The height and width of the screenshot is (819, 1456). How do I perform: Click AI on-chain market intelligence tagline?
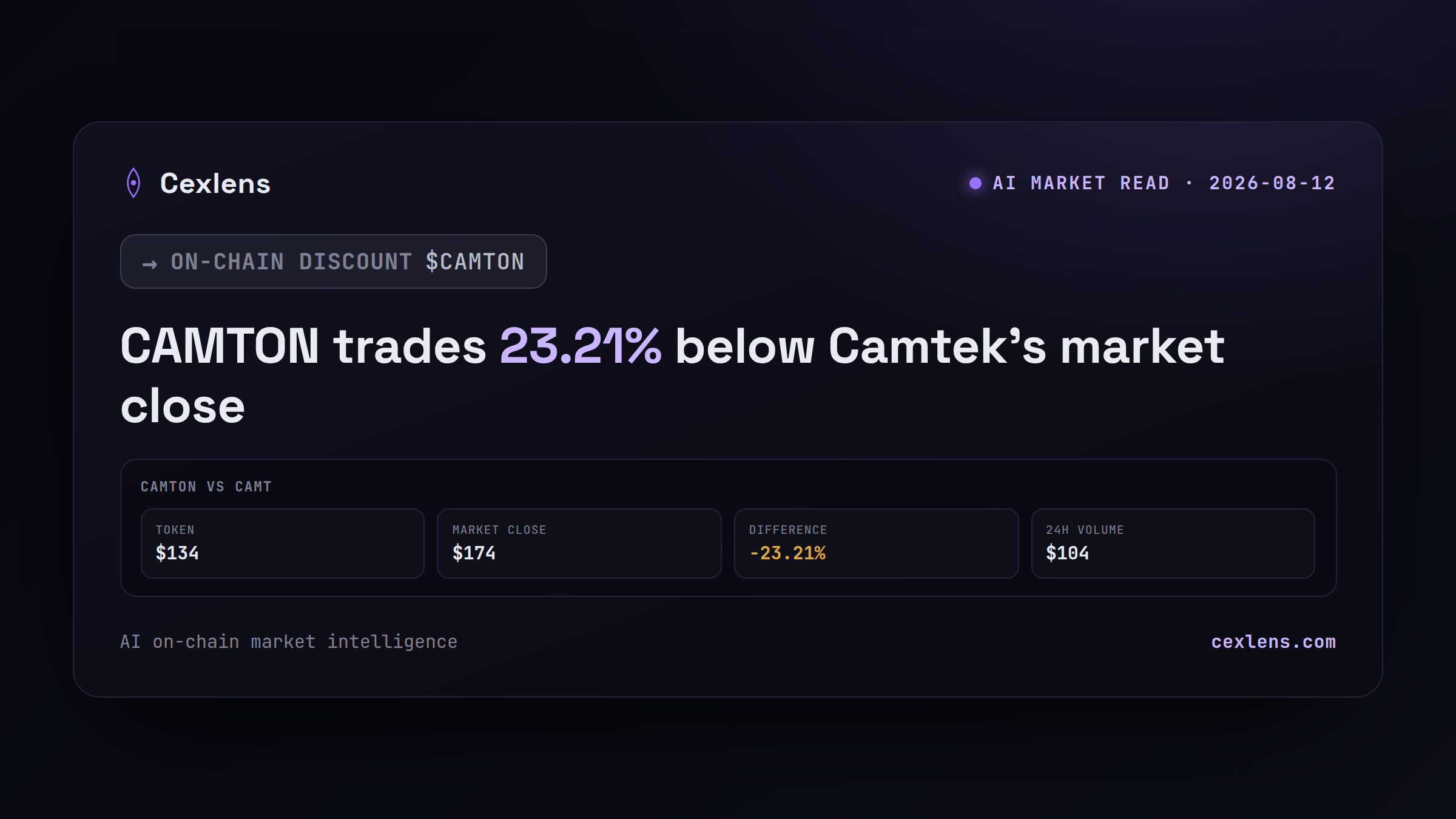click(289, 642)
